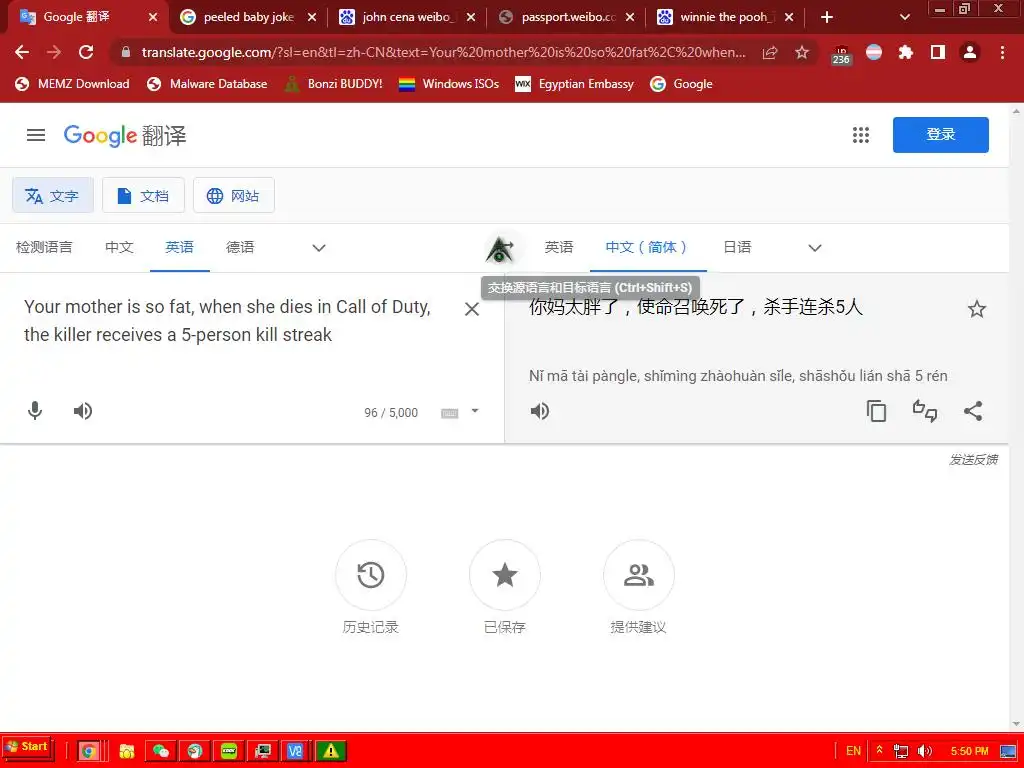Bookmark this page with the star
The width and height of the screenshot is (1024, 768).
[802, 52]
